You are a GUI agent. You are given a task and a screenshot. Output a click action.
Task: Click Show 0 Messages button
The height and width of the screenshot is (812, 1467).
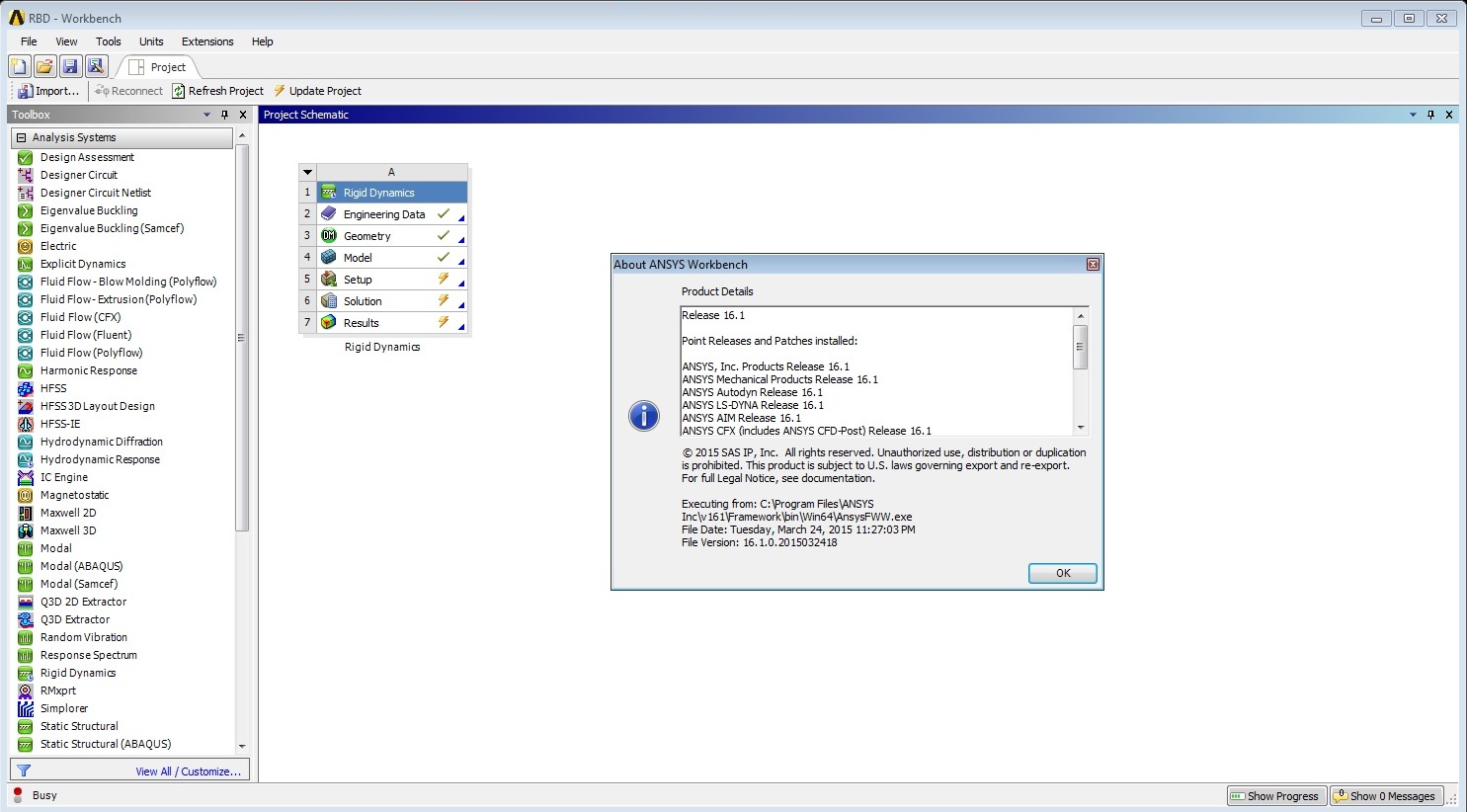[x=1387, y=796]
